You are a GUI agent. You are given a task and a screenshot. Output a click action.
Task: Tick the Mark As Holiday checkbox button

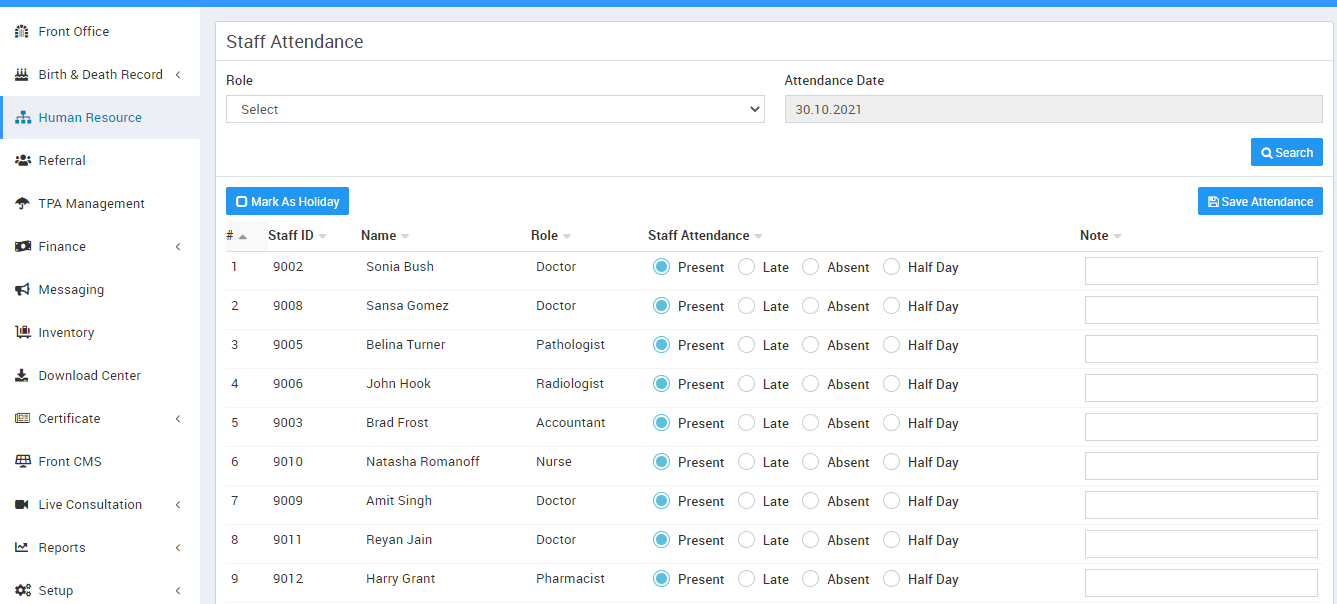click(287, 202)
